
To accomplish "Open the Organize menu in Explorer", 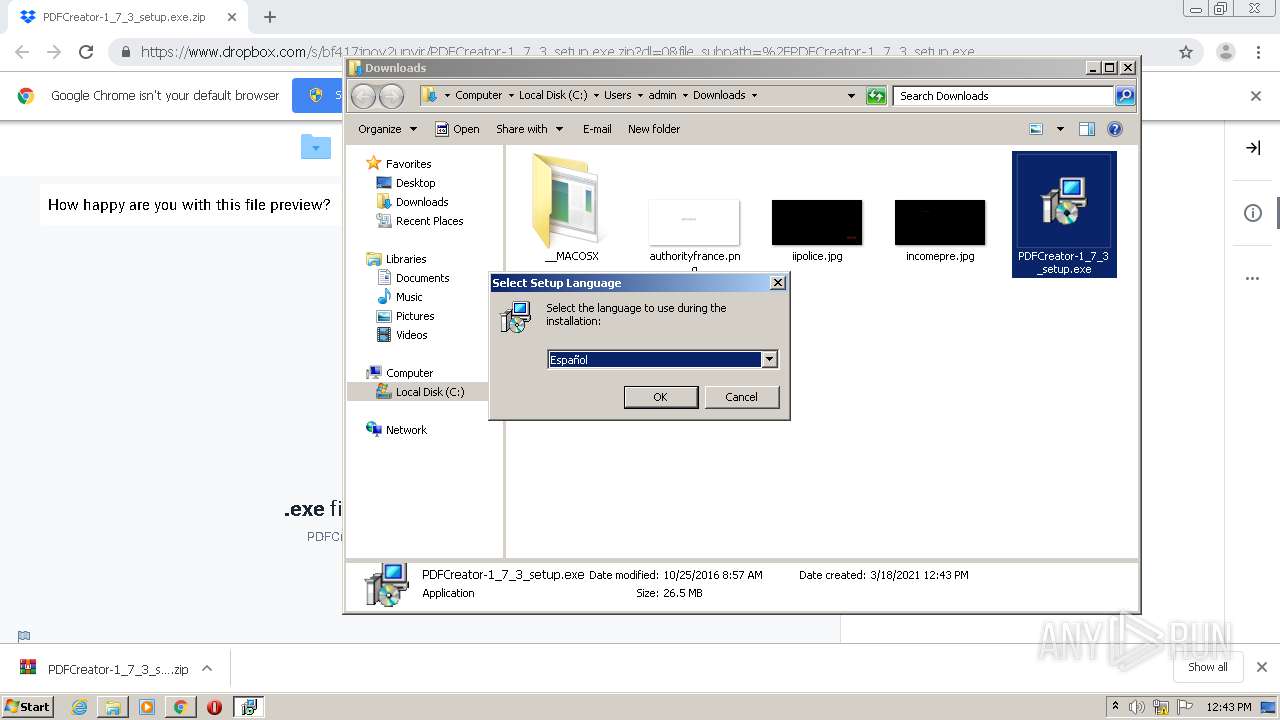I will click(x=387, y=129).
